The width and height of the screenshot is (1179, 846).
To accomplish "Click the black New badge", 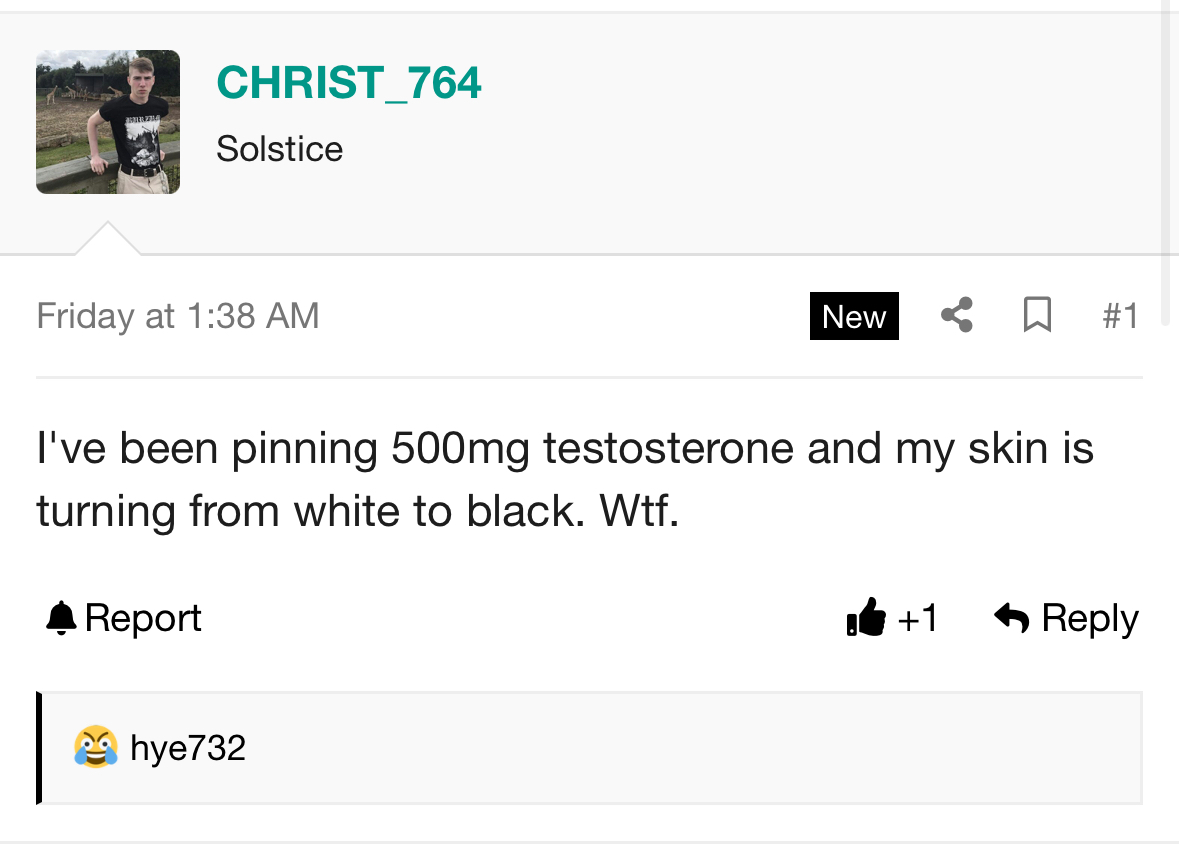I will [854, 316].
